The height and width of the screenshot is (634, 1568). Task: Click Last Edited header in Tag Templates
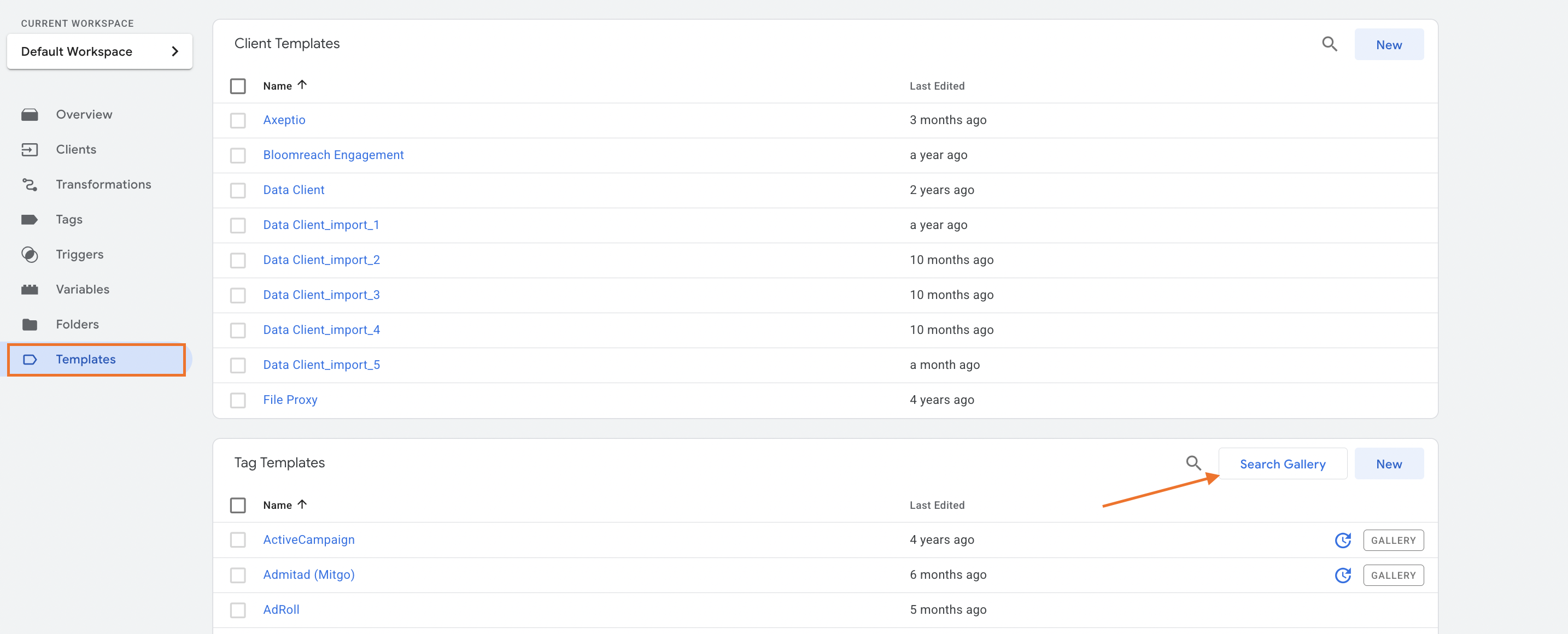tap(937, 505)
